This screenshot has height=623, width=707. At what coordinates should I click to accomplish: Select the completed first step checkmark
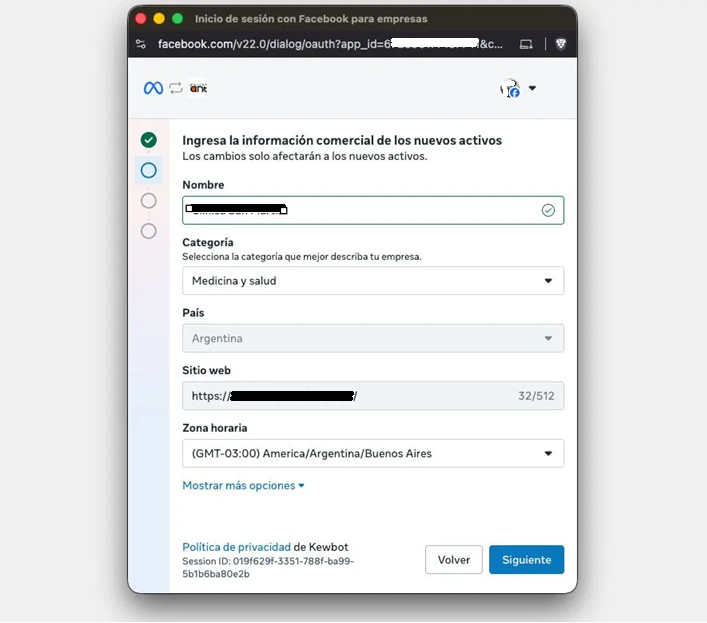point(149,140)
